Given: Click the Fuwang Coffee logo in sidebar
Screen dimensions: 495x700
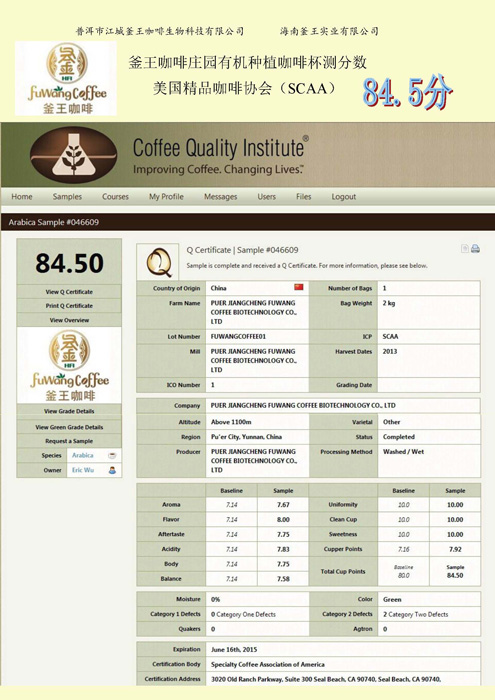Looking at the screenshot, I should tap(69, 365).
